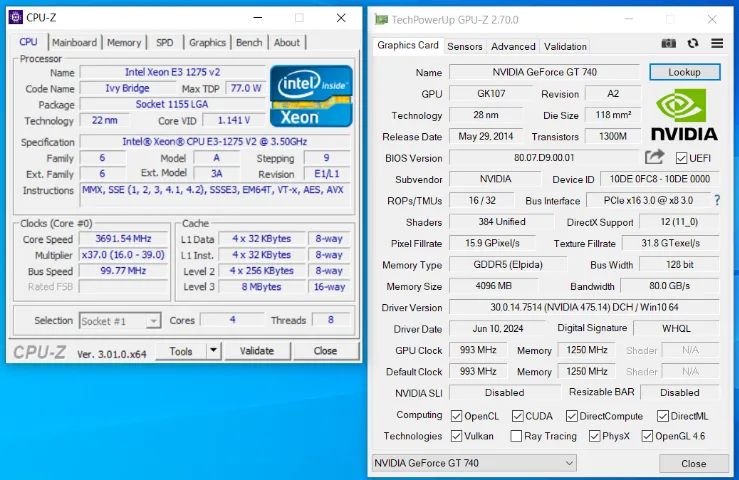Viewport: 739px width, 480px height.
Task: Click the GPU-Z screenshot camera icon
Action: click(668, 43)
